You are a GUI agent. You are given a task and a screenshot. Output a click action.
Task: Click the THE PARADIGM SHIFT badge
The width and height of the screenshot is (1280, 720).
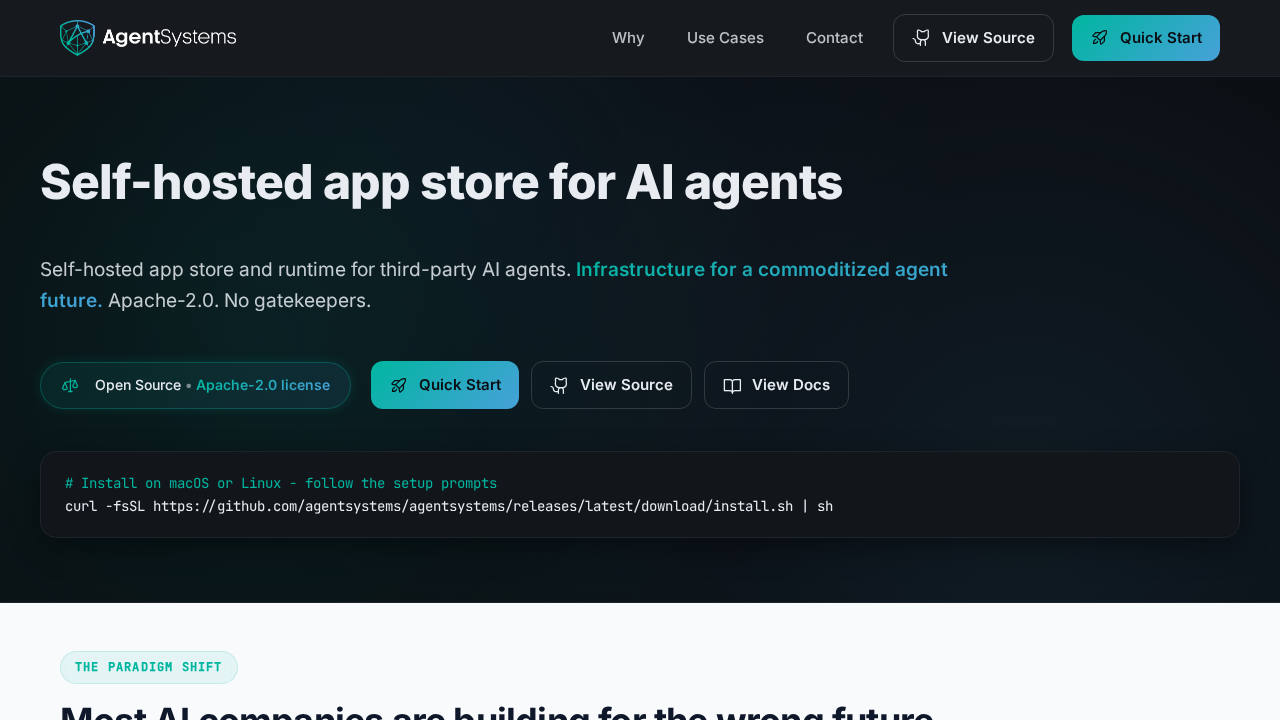pos(148,667)
